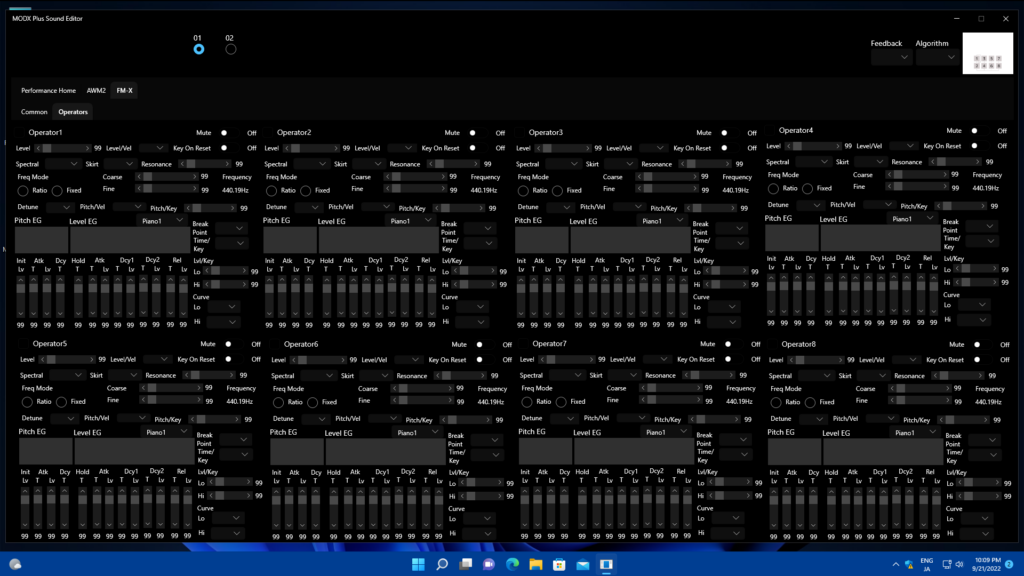Open File Explorer from the taskbar
This screenshot has height=576, width=1024.
click(536, 564)
